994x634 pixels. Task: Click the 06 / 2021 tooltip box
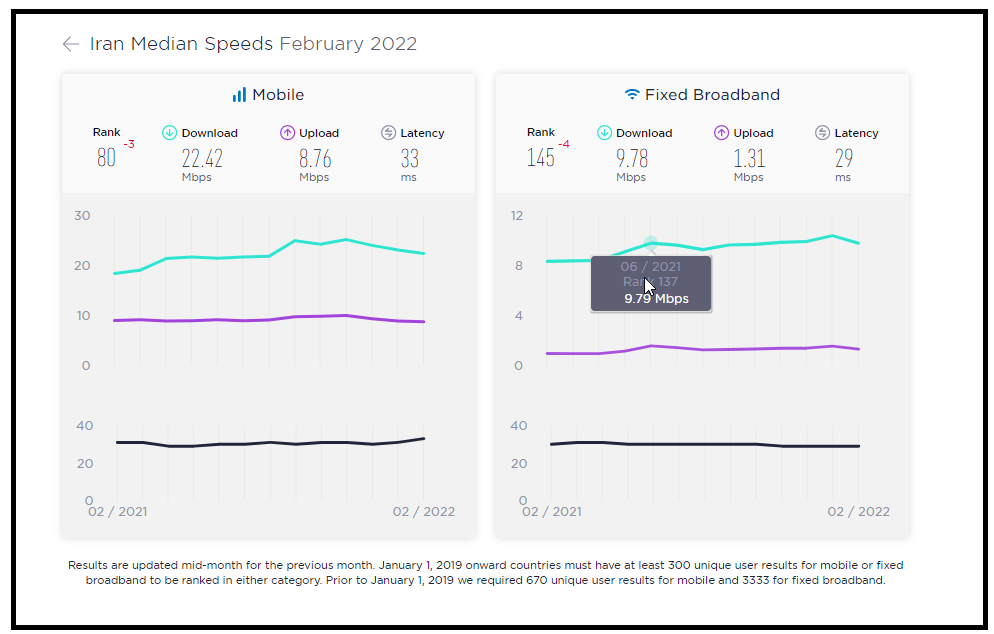pos(651,283)
